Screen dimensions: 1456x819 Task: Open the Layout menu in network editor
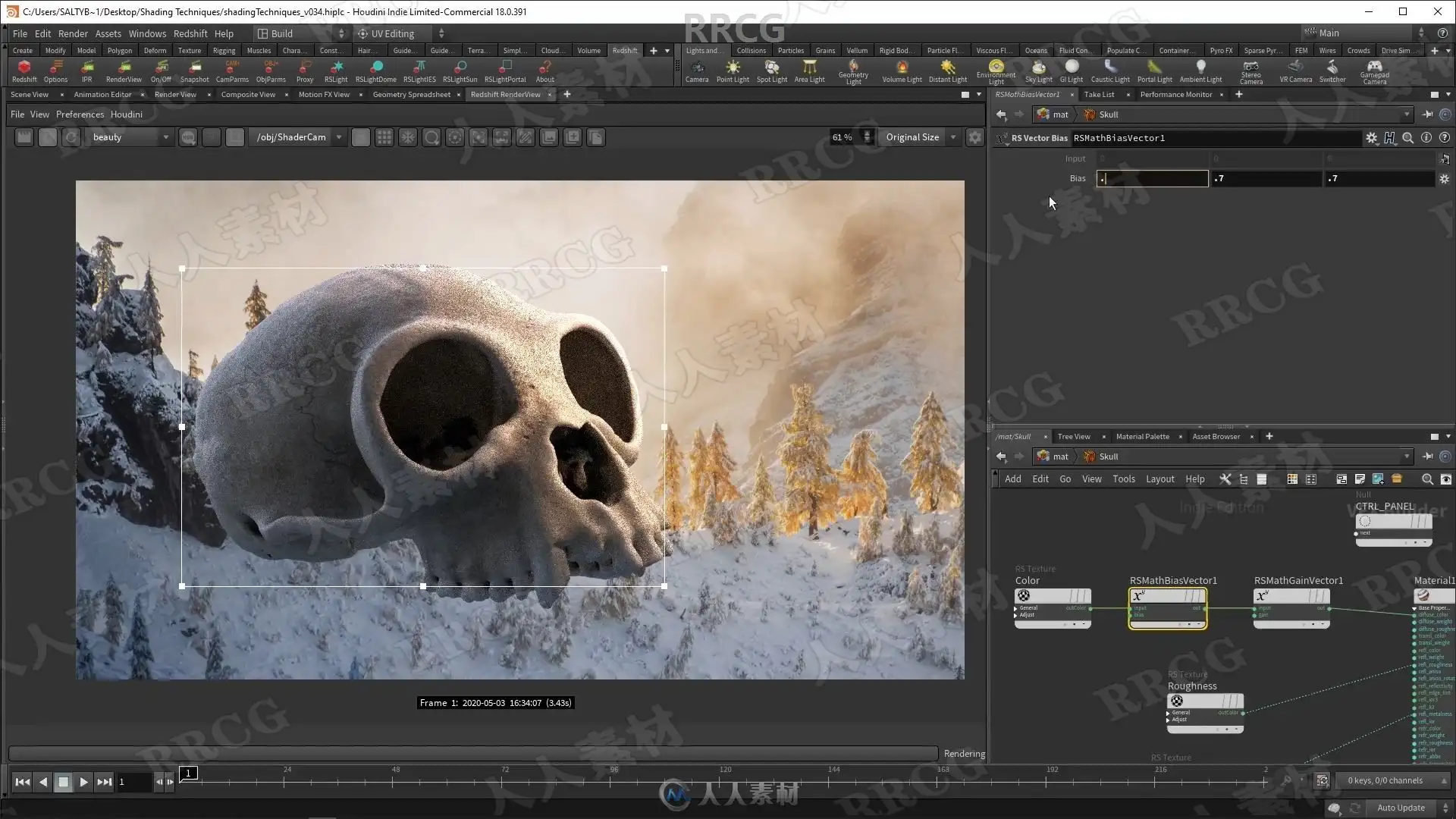point(1159,479)
